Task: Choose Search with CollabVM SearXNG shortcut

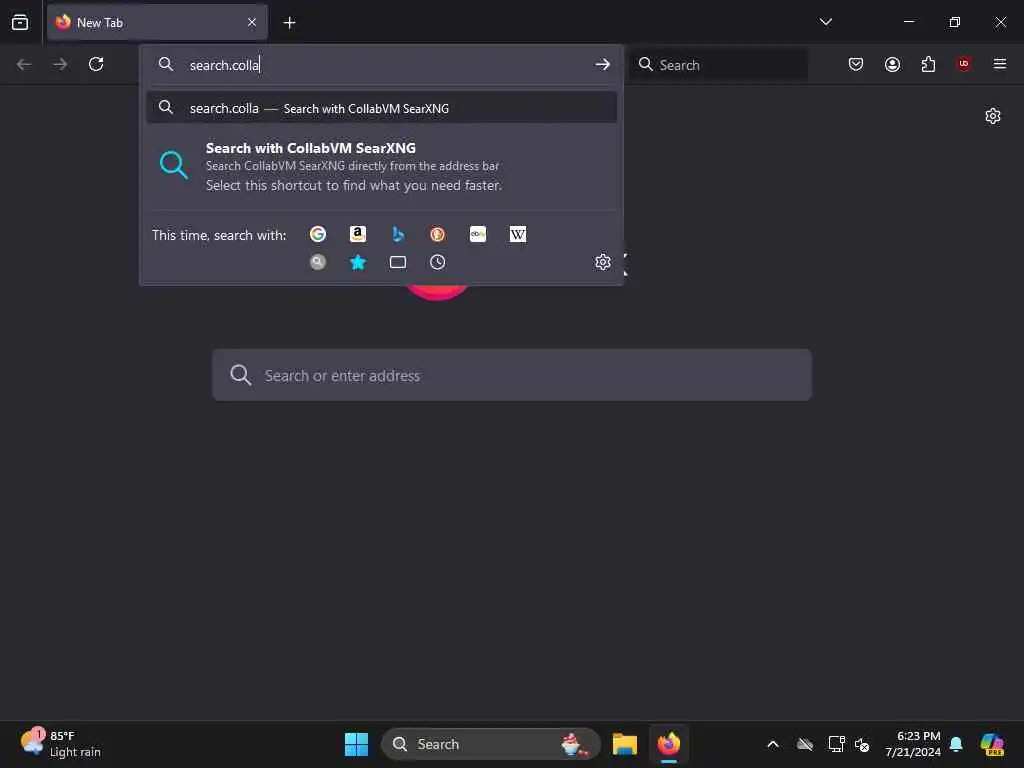Action: (x=381, y=166)
